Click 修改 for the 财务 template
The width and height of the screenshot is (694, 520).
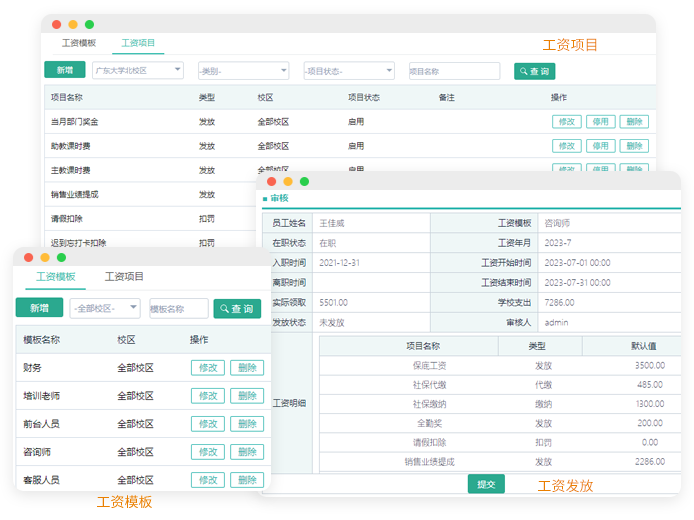(208, 368)
